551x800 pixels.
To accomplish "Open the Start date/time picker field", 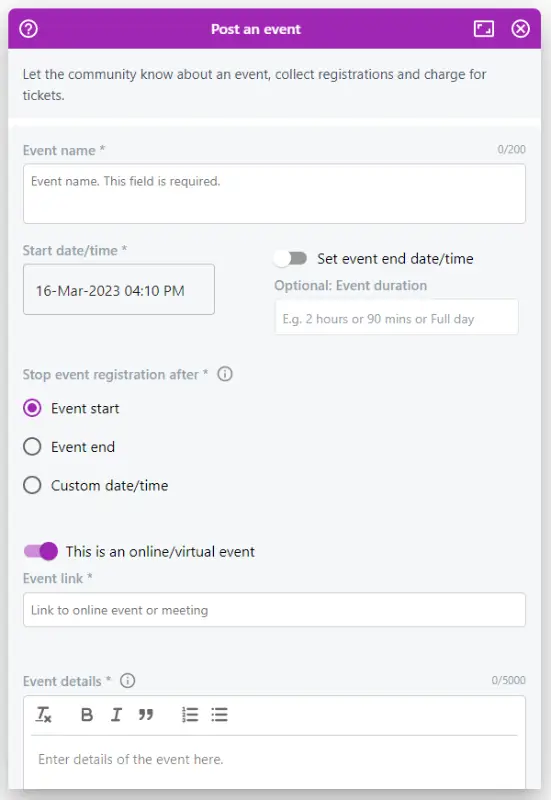I will (x=119, y=289).
